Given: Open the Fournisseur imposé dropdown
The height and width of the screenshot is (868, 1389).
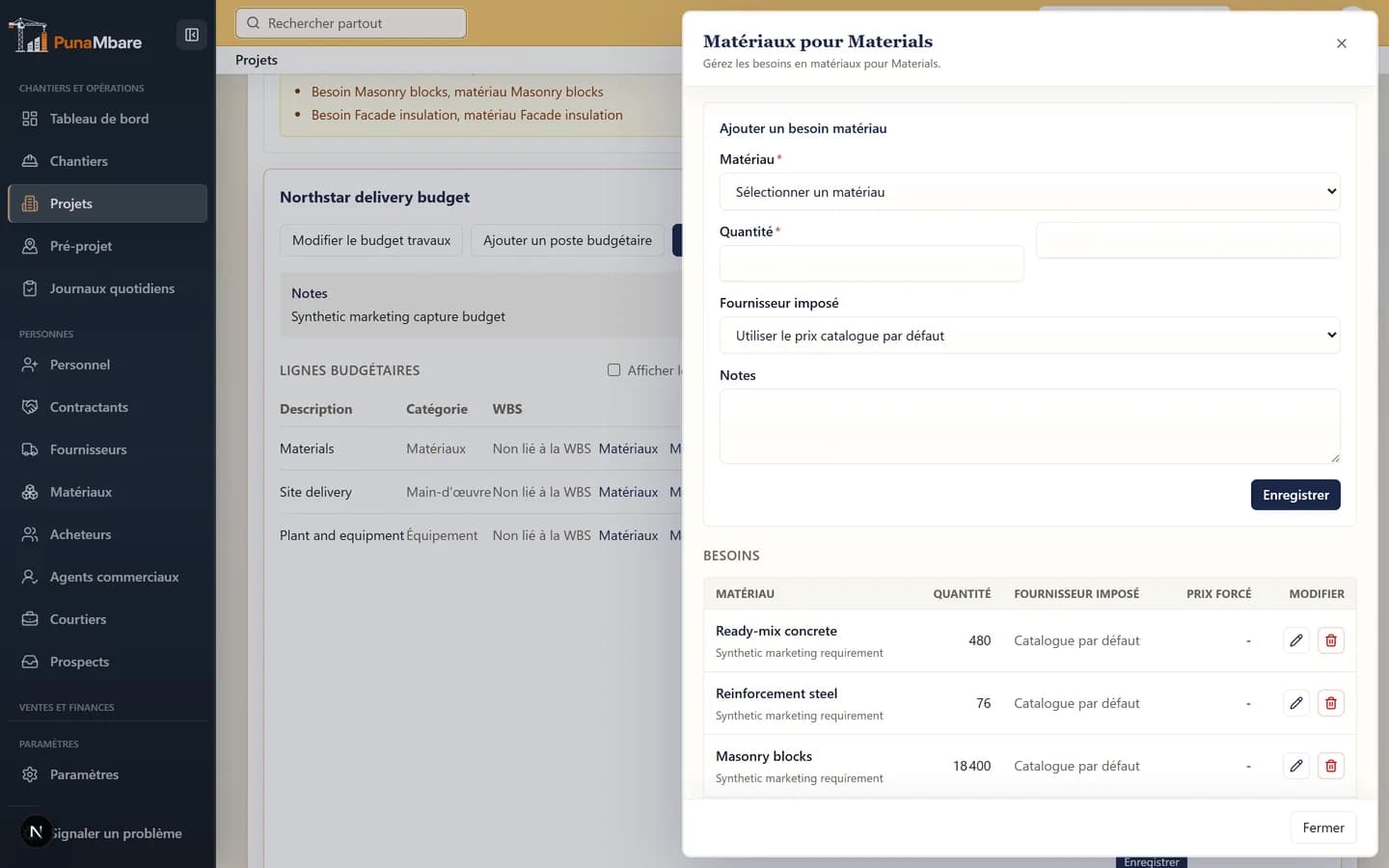Looking at the screenshot, I should coord(1029,336).
